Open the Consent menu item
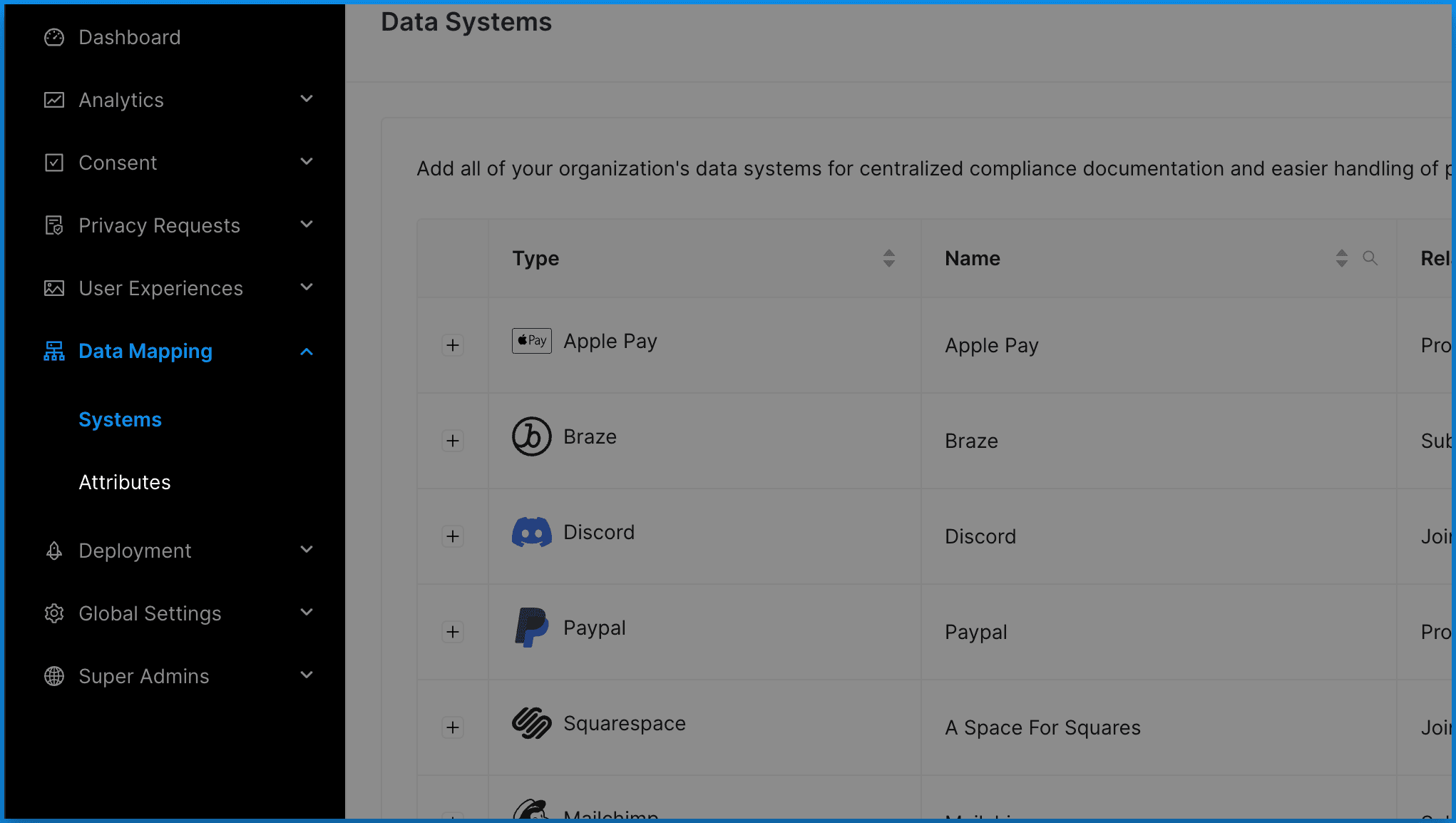The width and height of the screenshot is (1456, 823). coord(118,163)
